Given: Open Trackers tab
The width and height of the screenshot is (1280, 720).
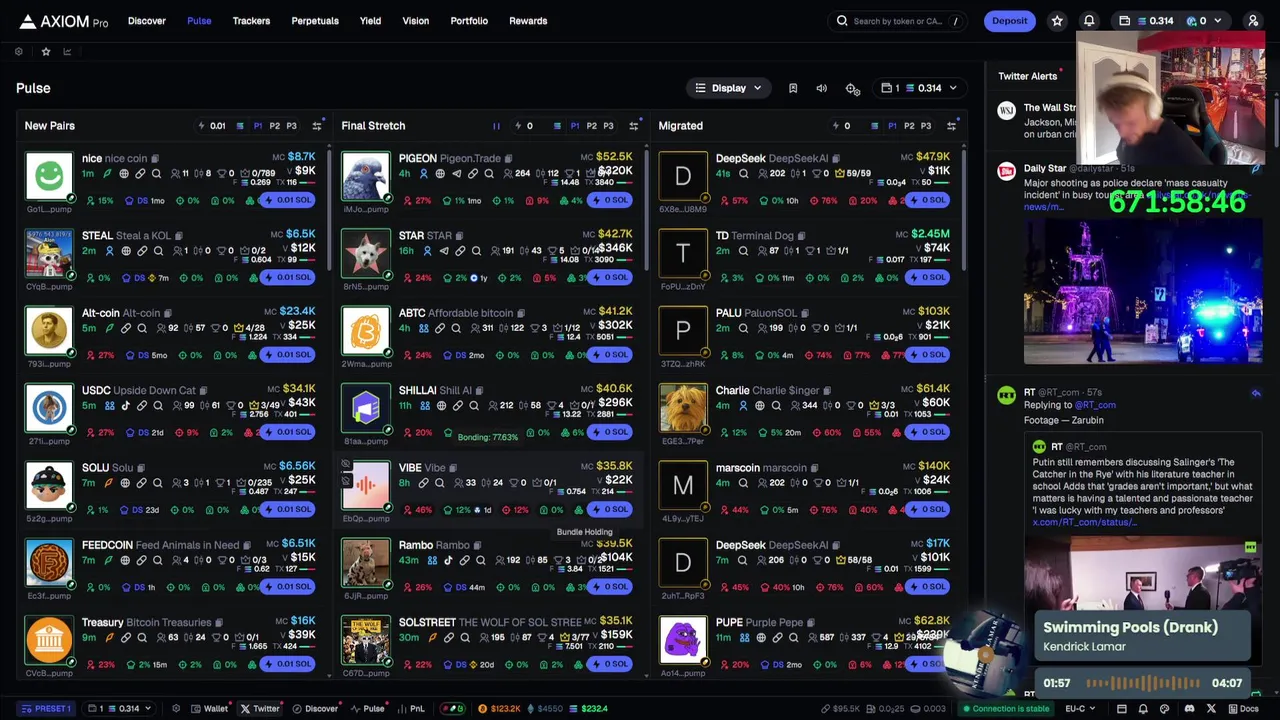Looking at the screenshot, I should click(x=251, y=21).
